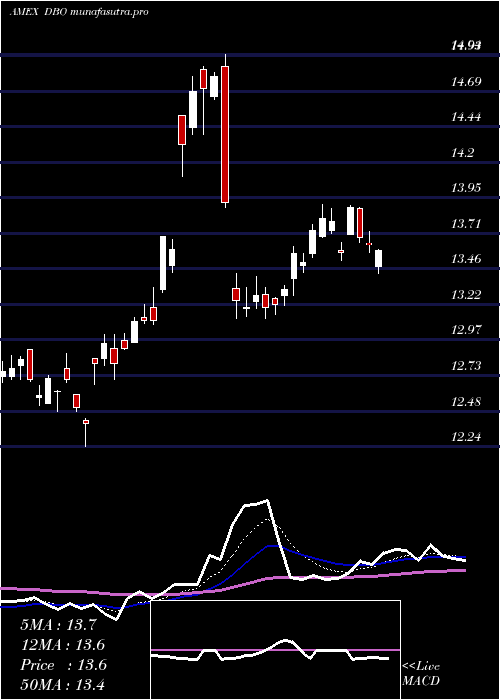
Task: Click the '5MA : 13.7' reading
Action: [x=58, y=625]
